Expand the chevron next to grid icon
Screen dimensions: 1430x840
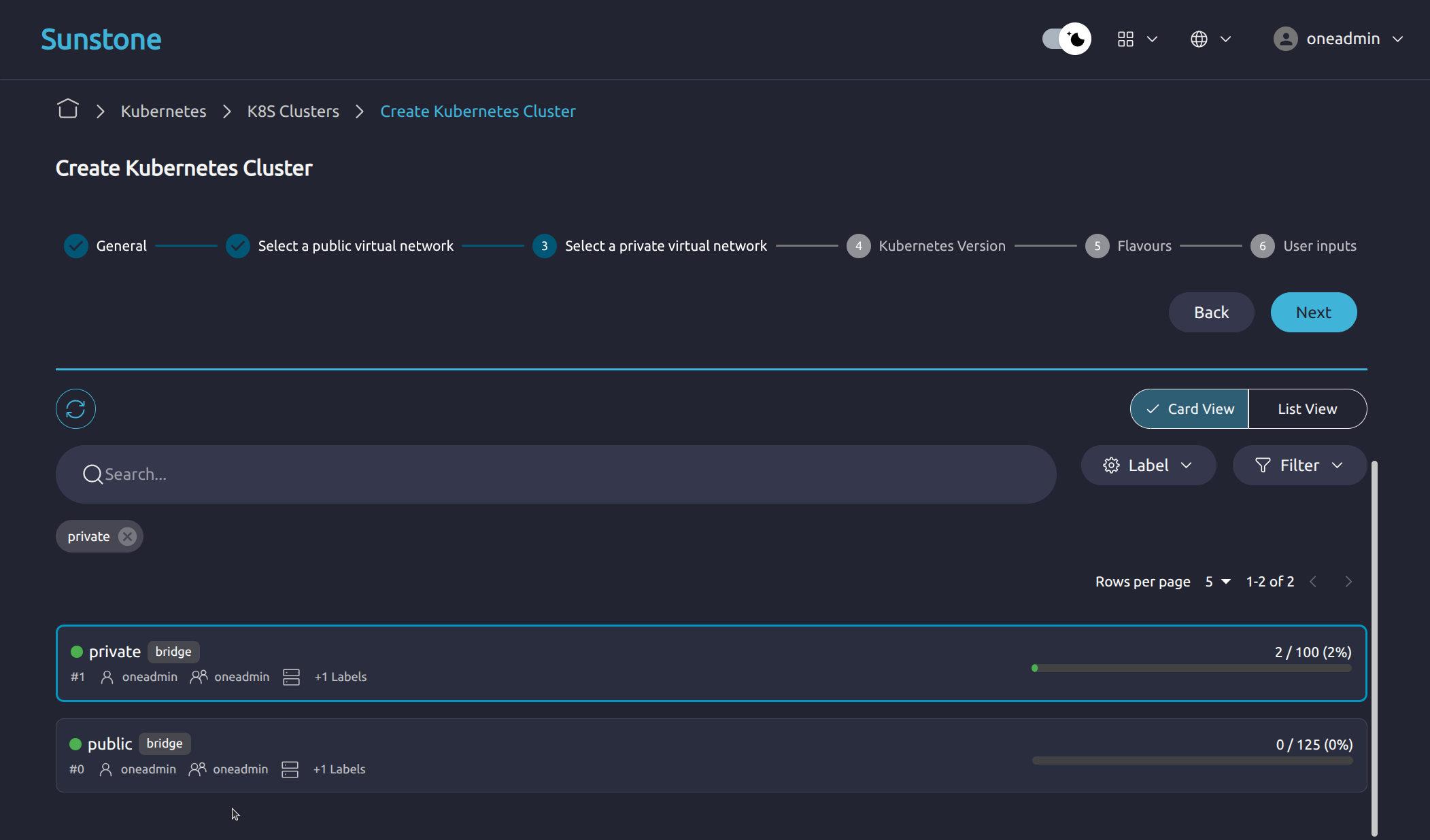point(1152,39)
